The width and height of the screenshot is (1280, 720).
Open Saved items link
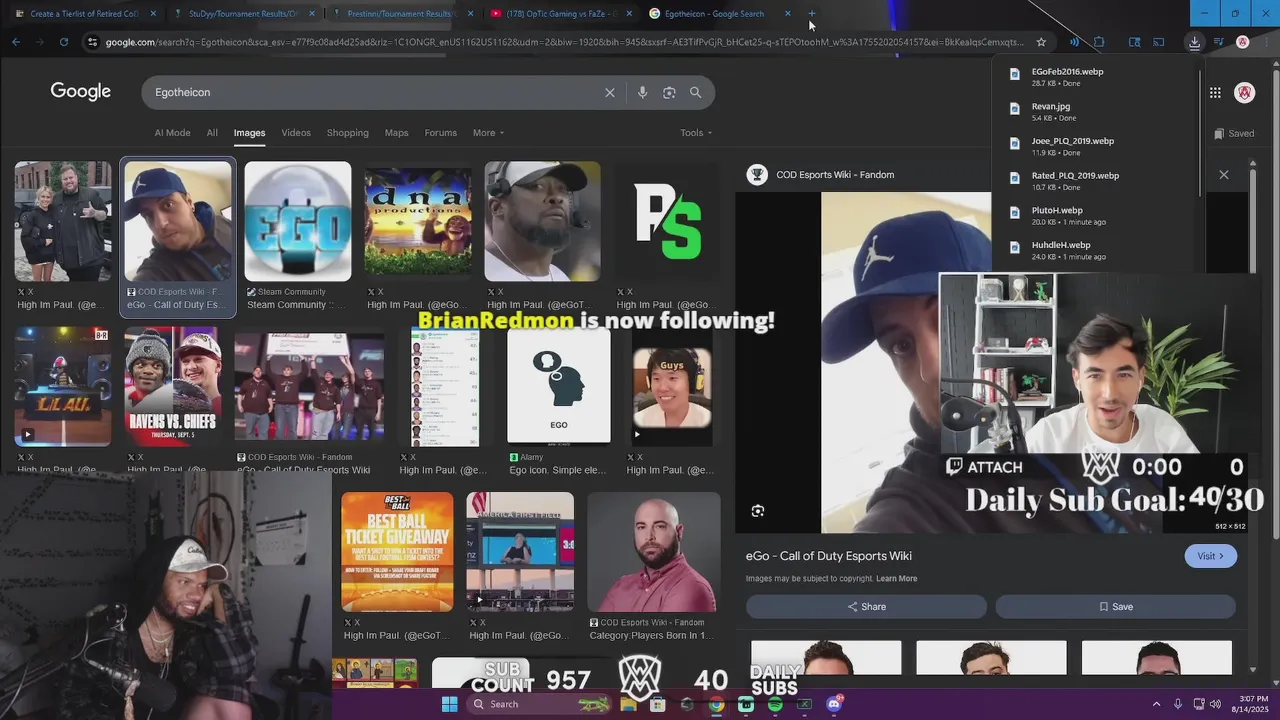click(1234, 133)
